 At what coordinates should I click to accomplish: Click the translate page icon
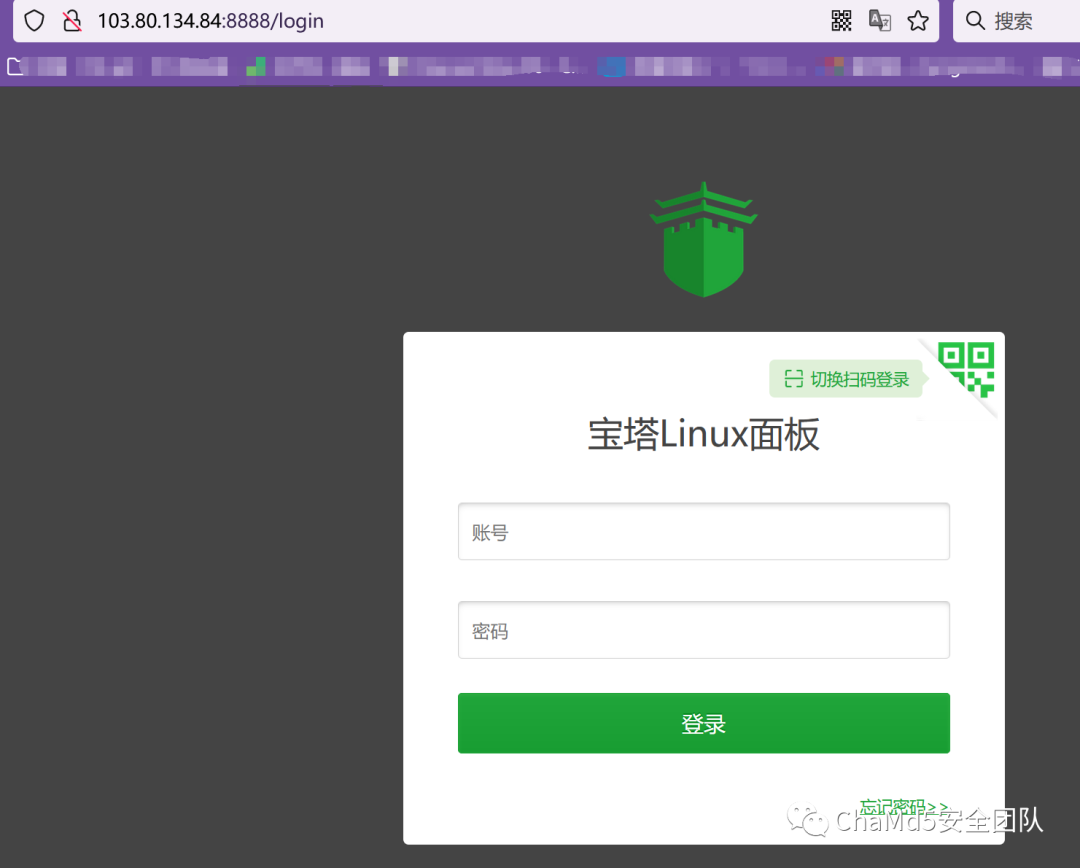tap(880, 21)
